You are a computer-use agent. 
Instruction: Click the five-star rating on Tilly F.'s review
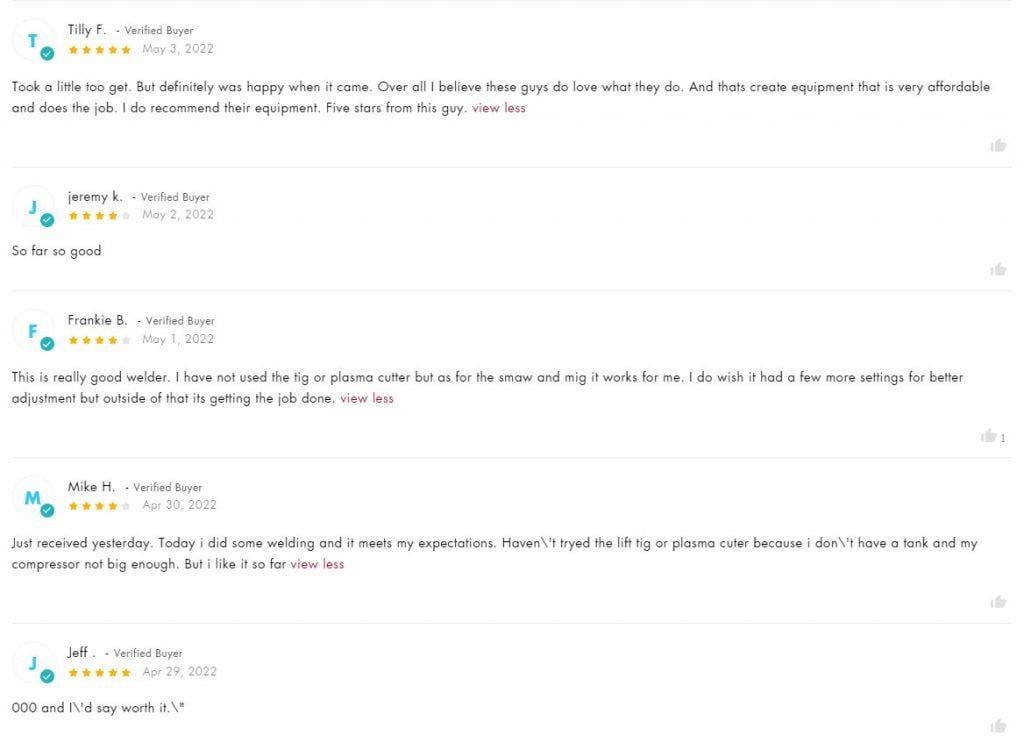pos(99,50)
